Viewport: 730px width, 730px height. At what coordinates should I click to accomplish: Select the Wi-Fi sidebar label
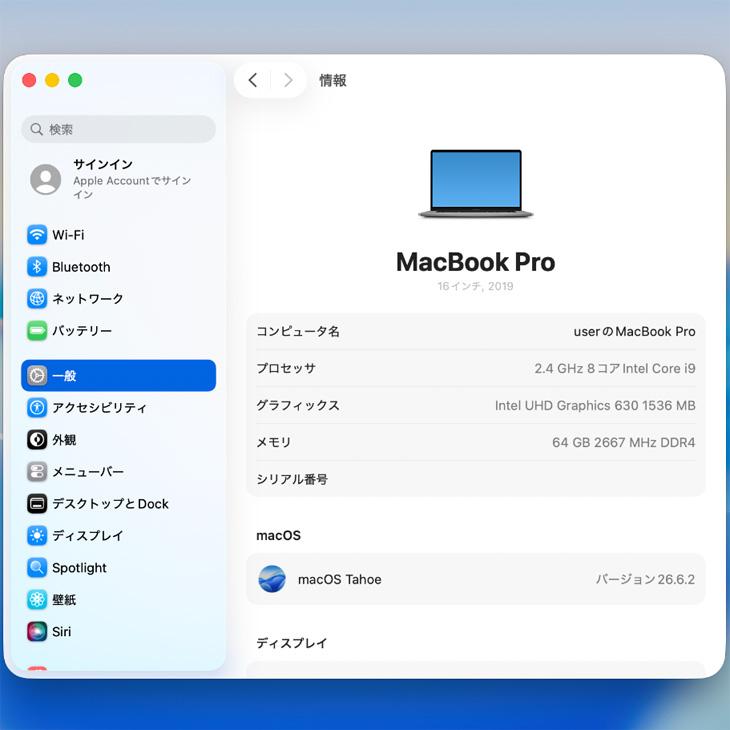(68, 235)
